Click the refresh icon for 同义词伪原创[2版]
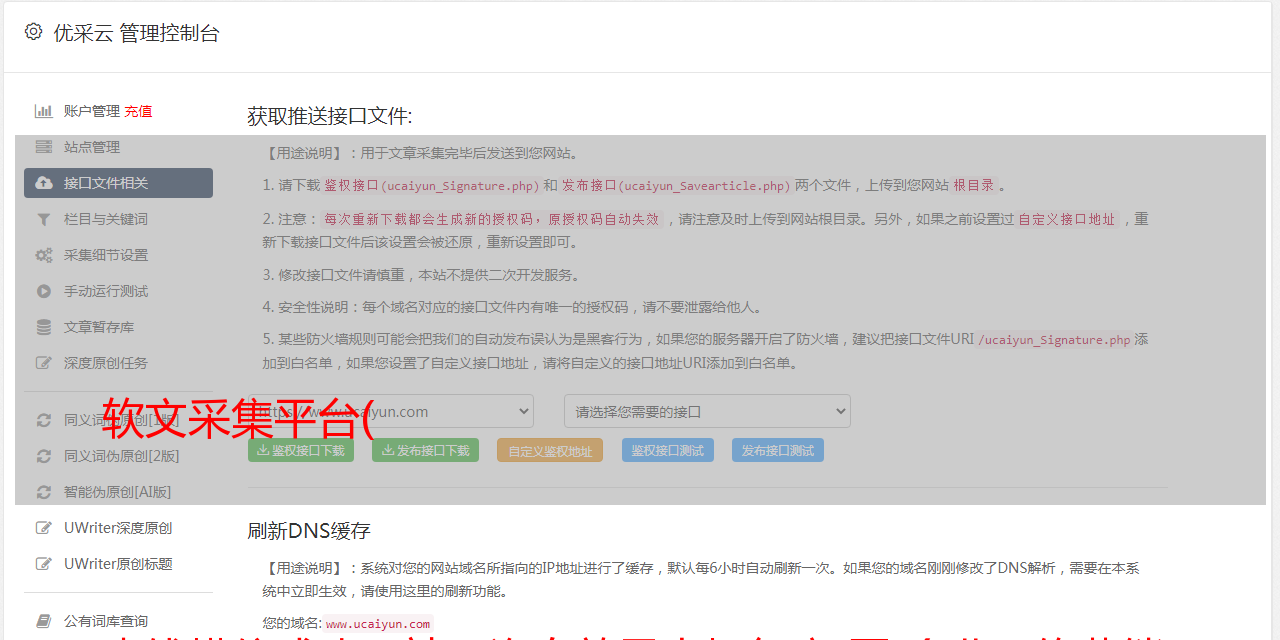1280x640 pixels. [44, 456]
